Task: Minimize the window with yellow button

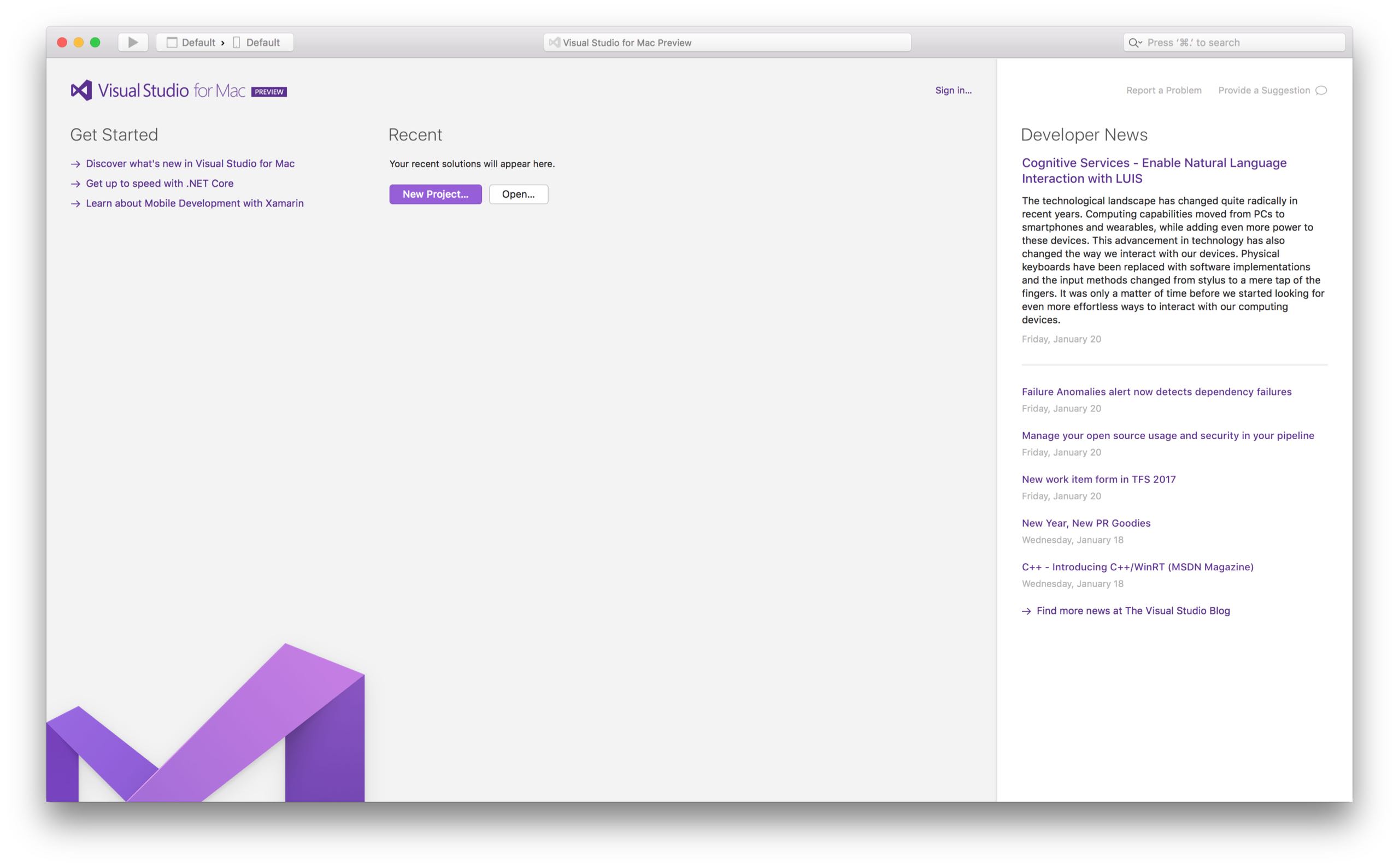Action: (x=79, y=43)
